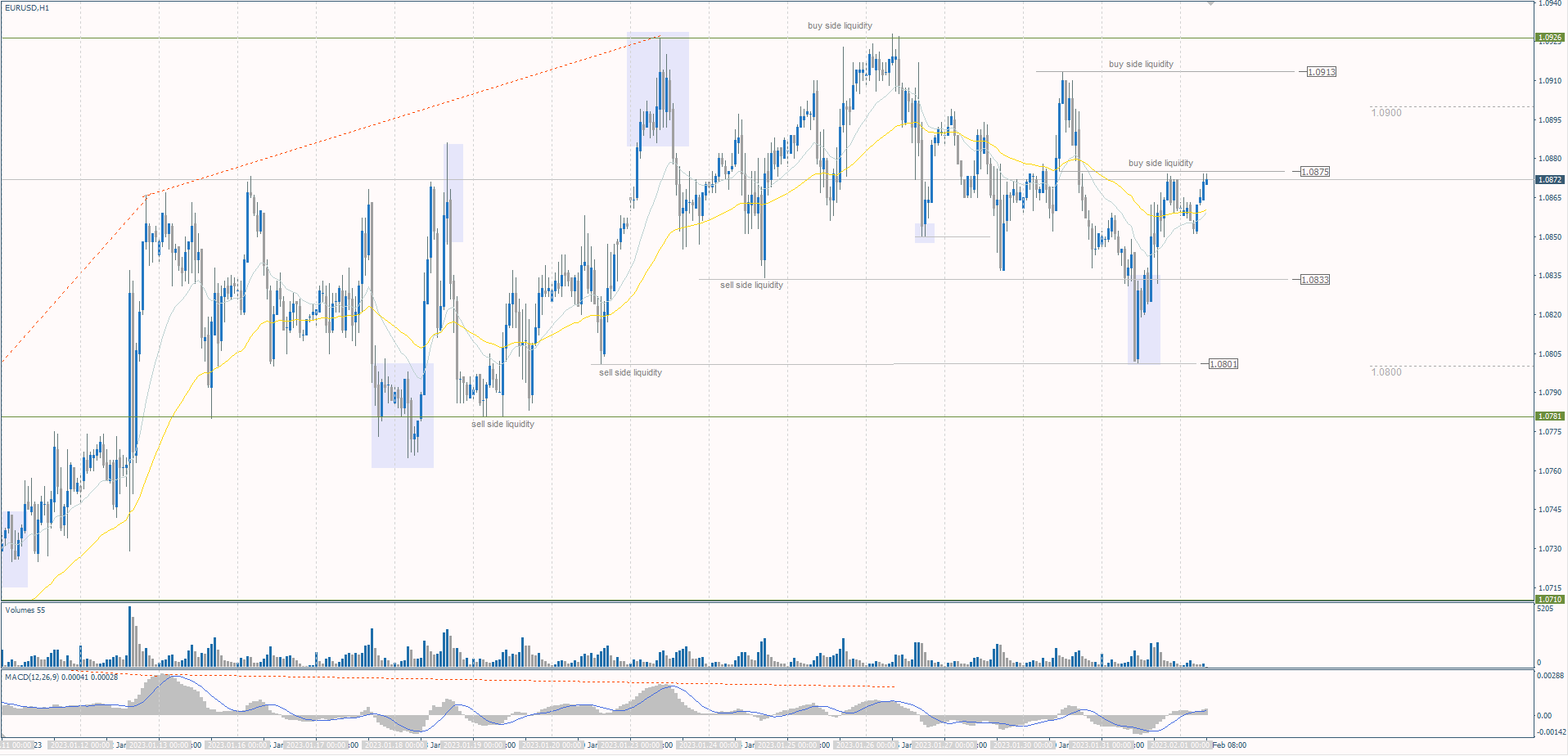Click the 1.0913 price label box

(x=1321, y=72)
